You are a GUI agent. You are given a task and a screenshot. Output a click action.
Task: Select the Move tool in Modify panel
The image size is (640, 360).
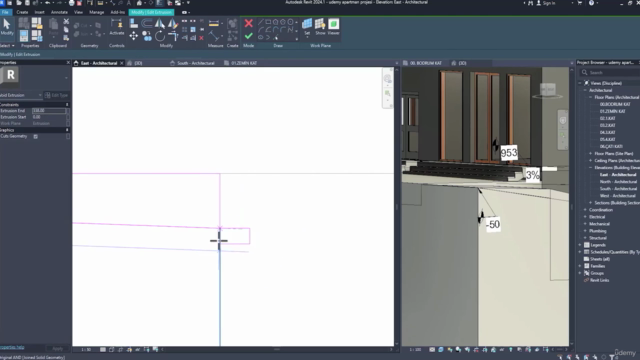coord(133,37)
